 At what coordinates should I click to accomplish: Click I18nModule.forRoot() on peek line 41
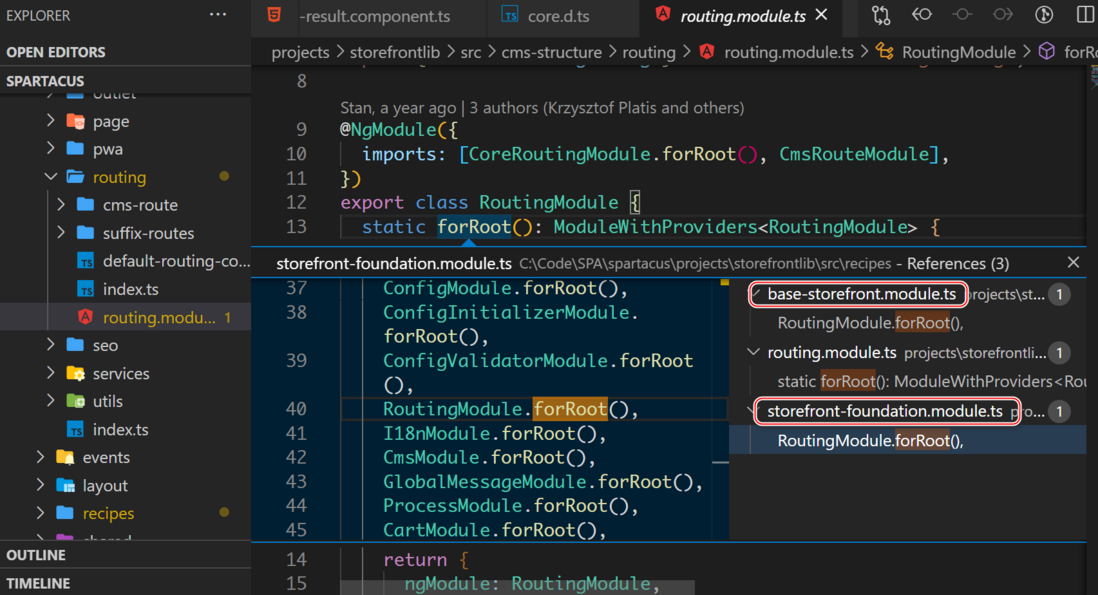click(x=494, y=434)
